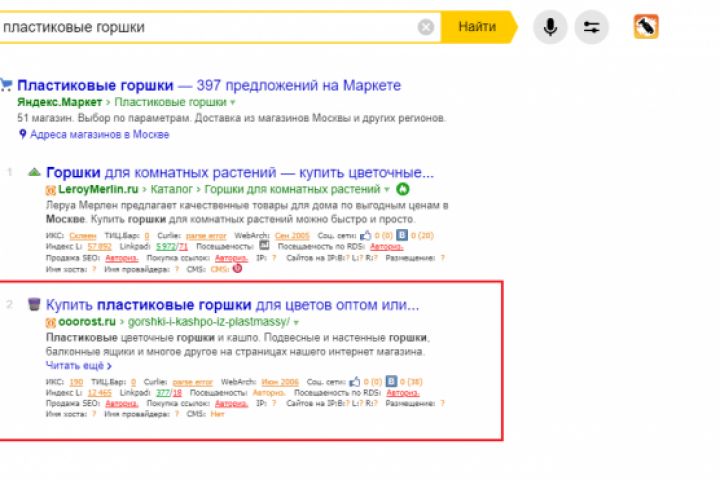Viewport: 720px width, 480px height.
Task: Click the shopping cart icon beside the Market result
Action: [6, 85]
